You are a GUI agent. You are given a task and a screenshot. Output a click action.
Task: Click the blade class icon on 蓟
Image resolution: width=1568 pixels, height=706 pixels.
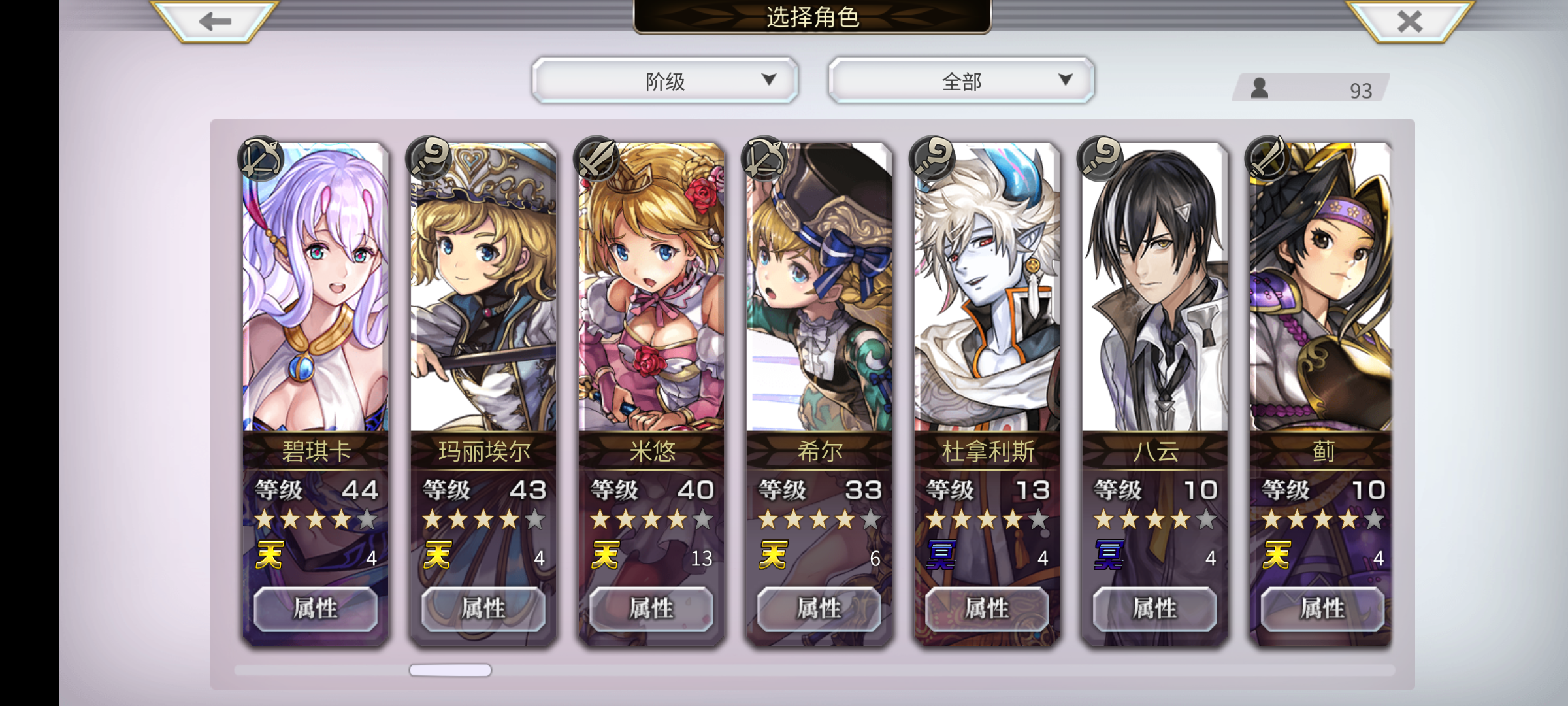point(1268,159)
